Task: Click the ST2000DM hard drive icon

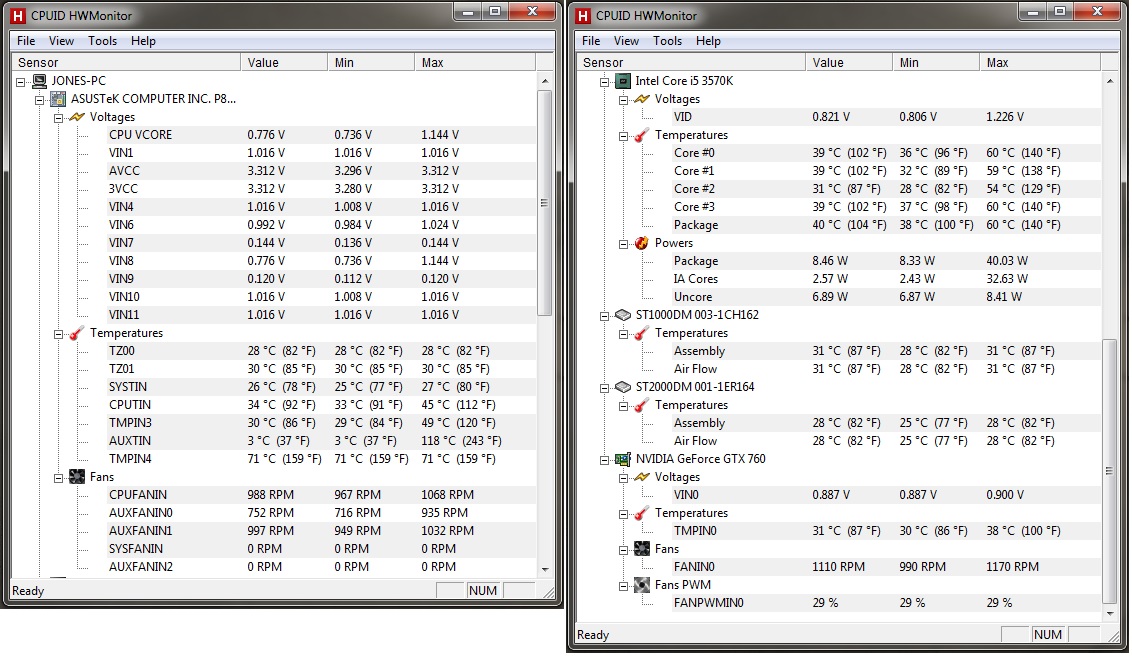Action: click(x=622, y=387)
